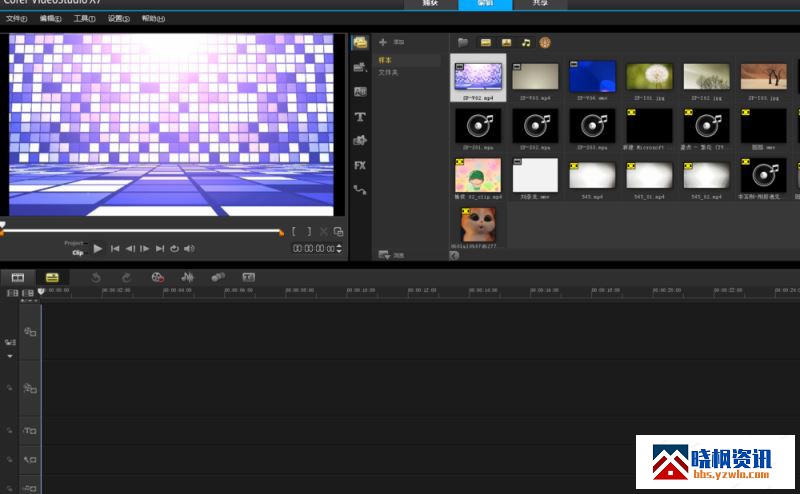This screenshot has width=800, height=494.
Task: Select the SP-V02.mp4 video thumbnail
Action: pyautogui.click(x=478, y=77)
